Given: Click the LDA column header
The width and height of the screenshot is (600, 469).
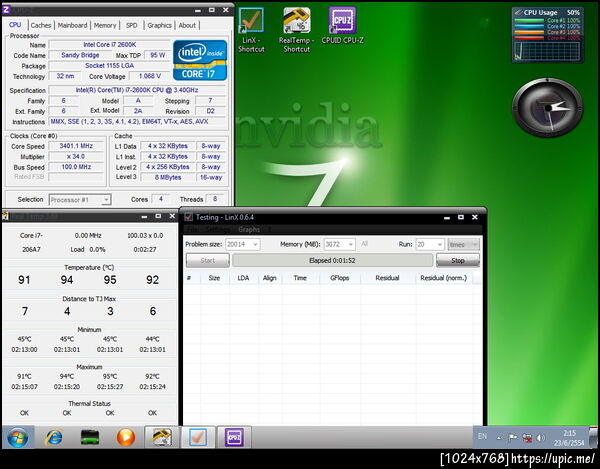Looking at the screenshot, I should (243, 278).
